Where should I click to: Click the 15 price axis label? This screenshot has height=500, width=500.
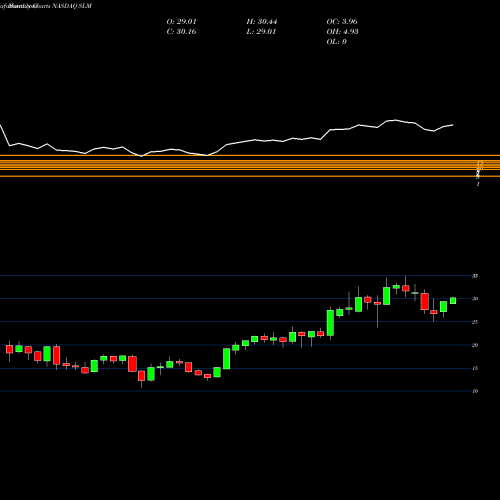click(x=475, y=368)
